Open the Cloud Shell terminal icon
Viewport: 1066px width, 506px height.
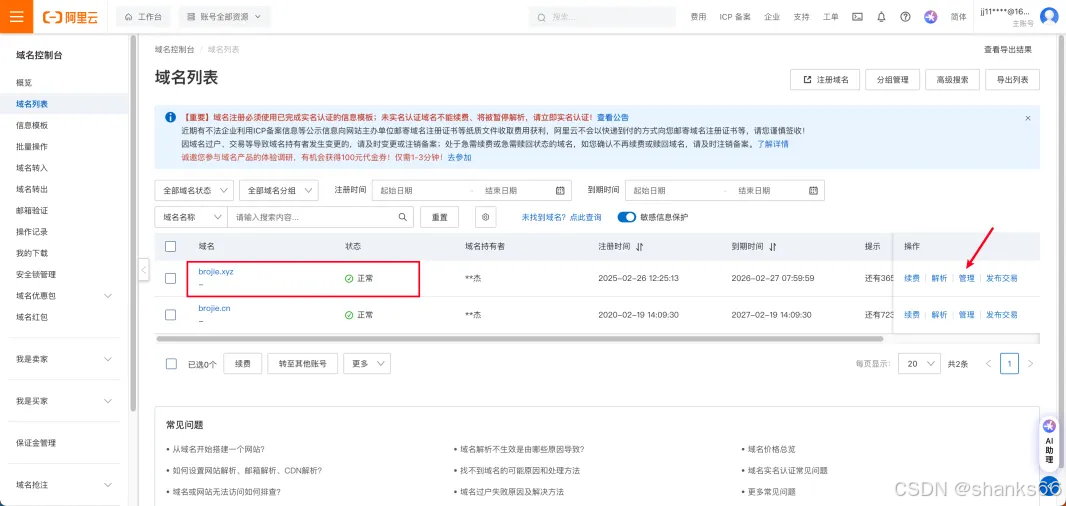tap(857, 17)
